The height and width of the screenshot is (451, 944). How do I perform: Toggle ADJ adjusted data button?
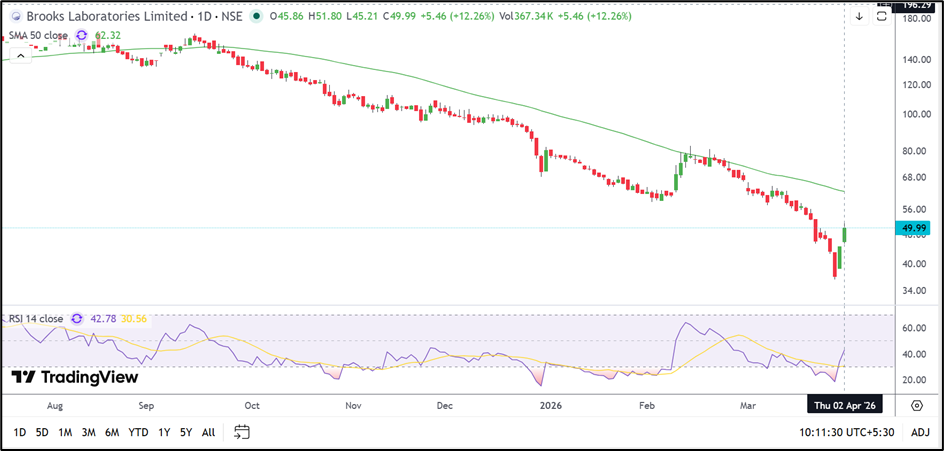920,432
